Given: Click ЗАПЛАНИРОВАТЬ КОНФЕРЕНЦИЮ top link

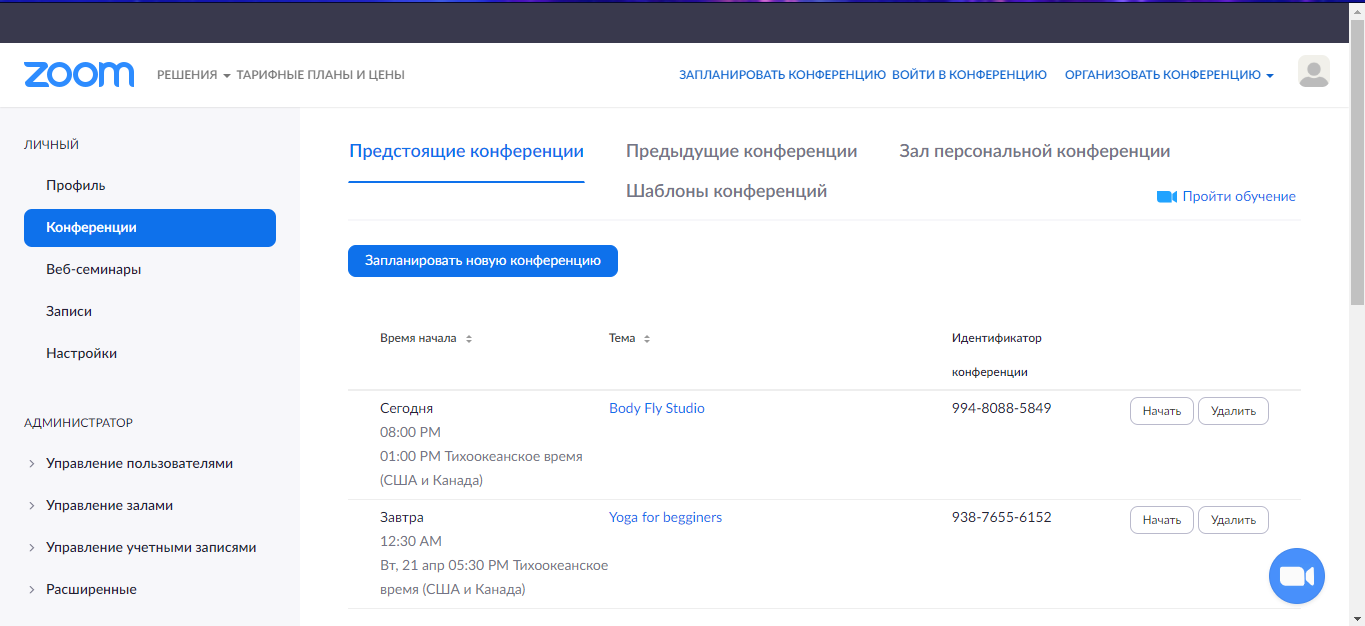Looking at the screenshot, I should coord(782,75).
